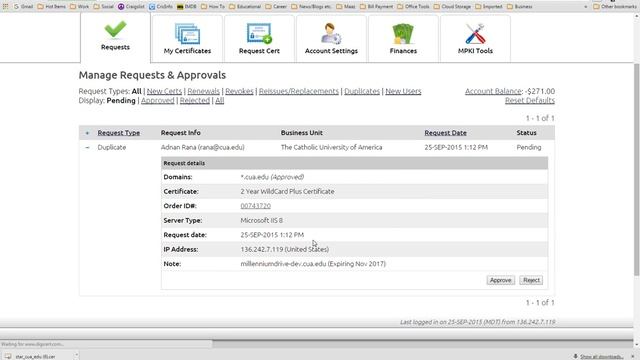The height and width of the screenshot is (360, 640).
Task: Filter request types by Renewals
Action: 204,91
